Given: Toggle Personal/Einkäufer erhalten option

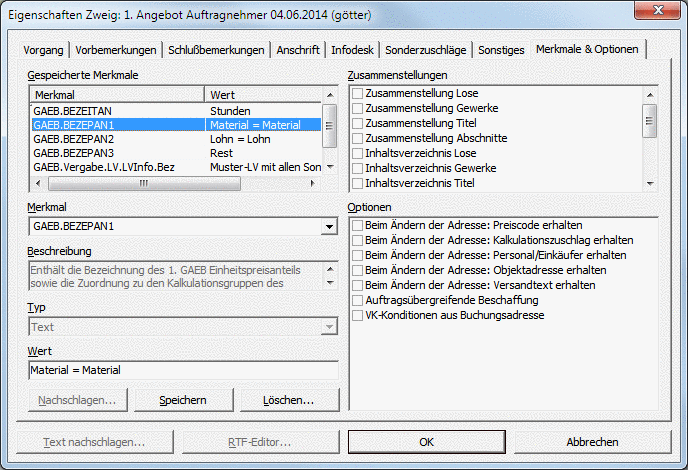Looking at the screenshot, I should click(x=358, y=255).
